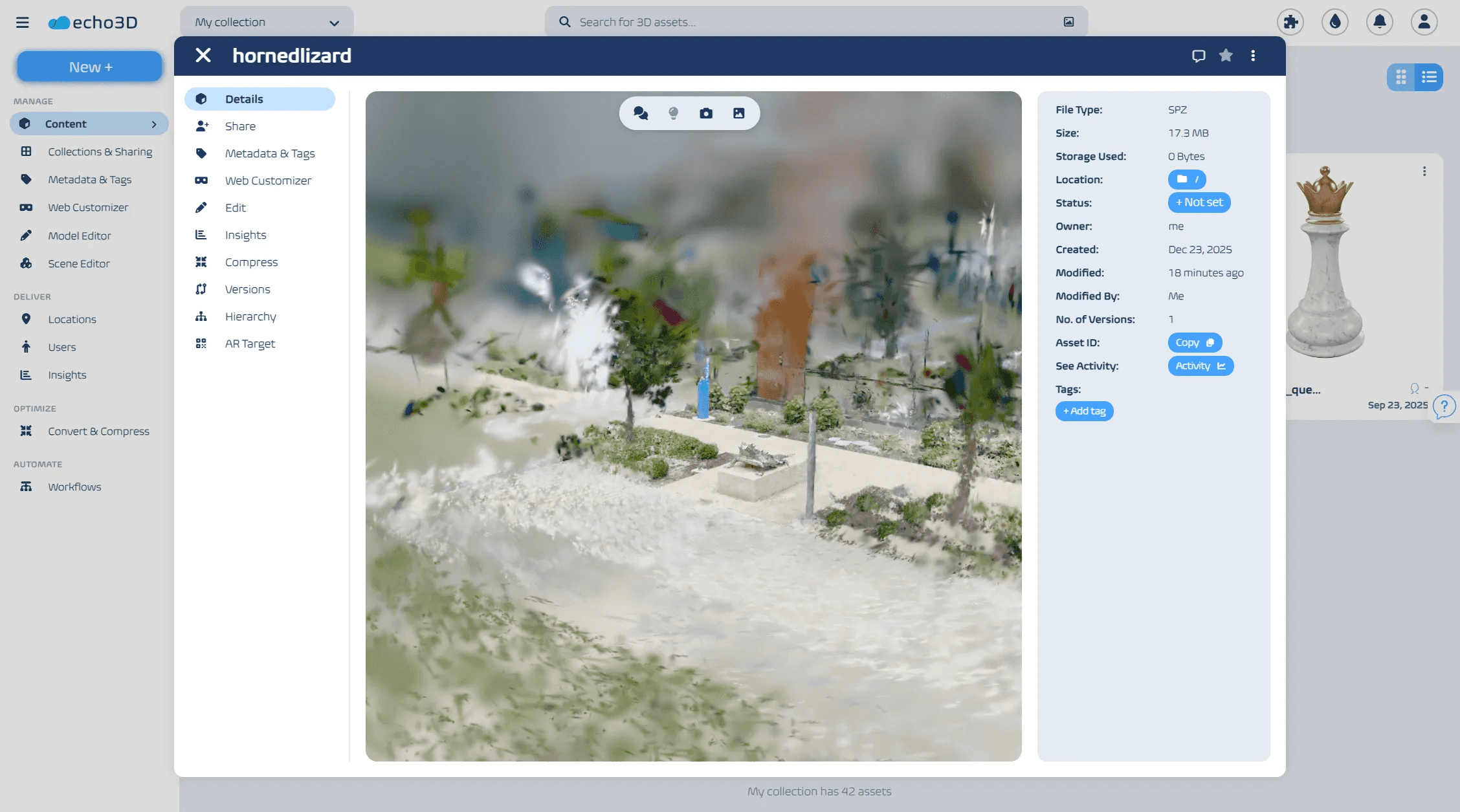Click the user profile avatar icon

(x=1424, y=22)
